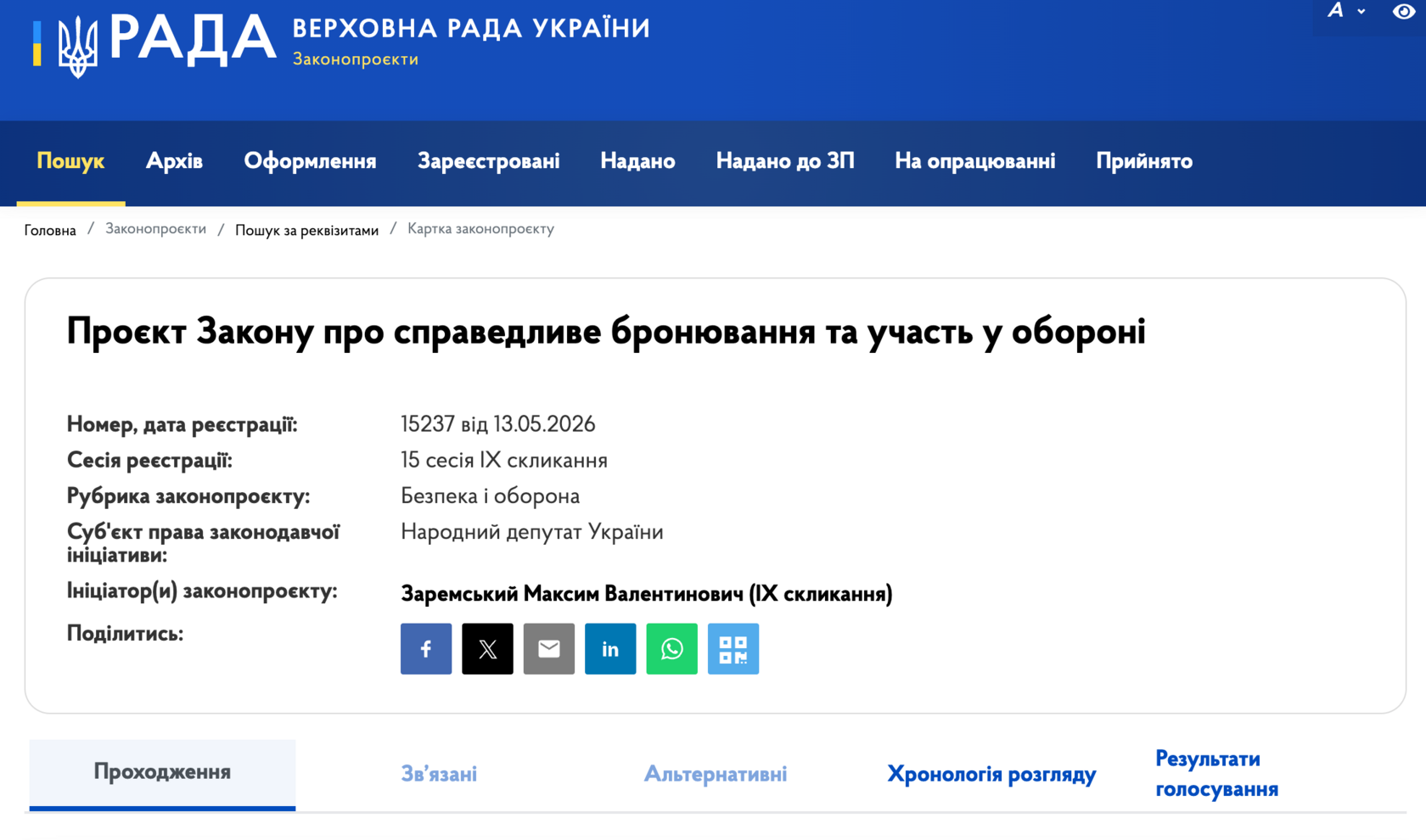The image size is (1426, 840).
Task: Go to Надано до ЗП section
Action: (x=785, y=161)
